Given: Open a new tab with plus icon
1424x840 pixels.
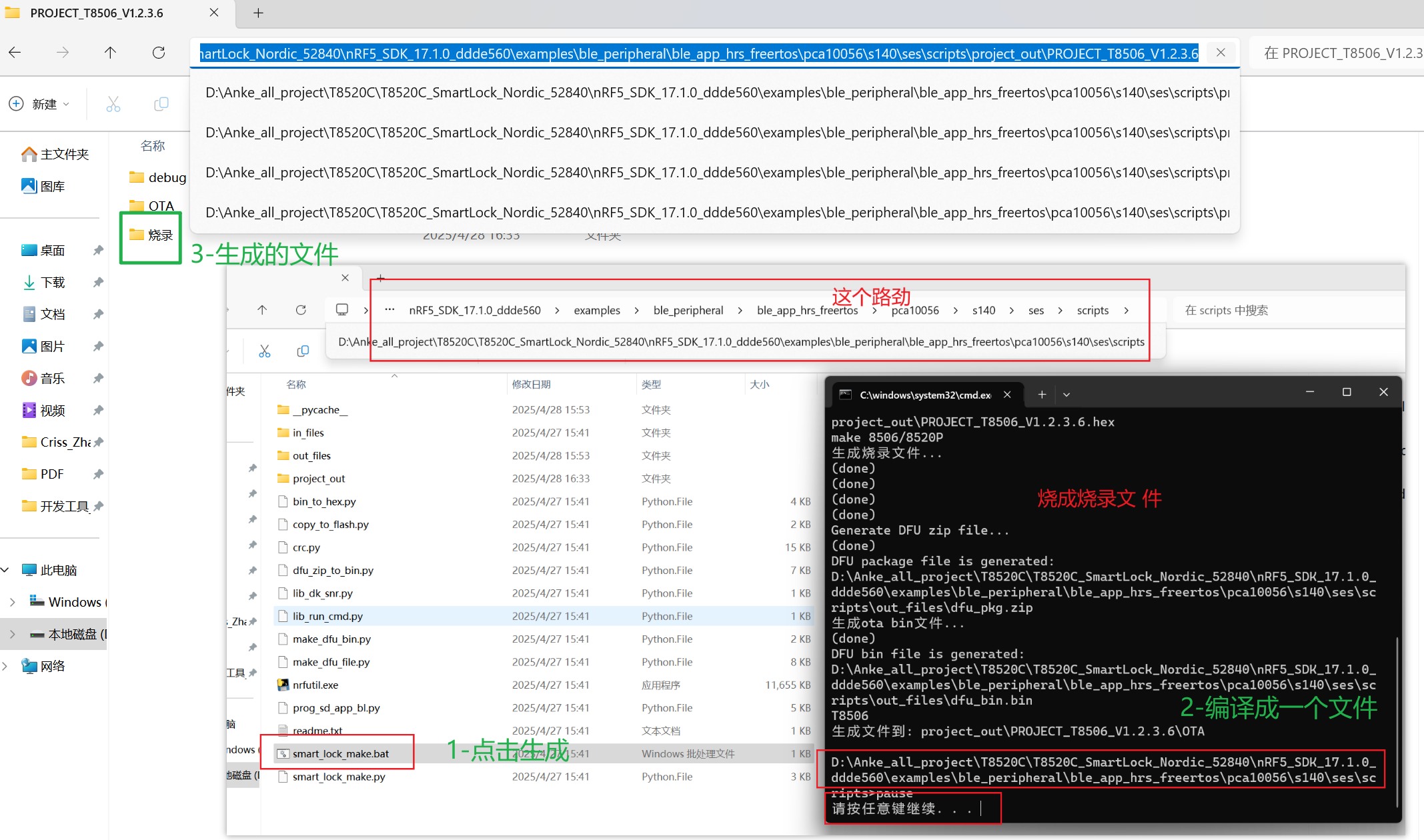Looking at the screenshot, I should pyautogui.click(x=258, y=13).
